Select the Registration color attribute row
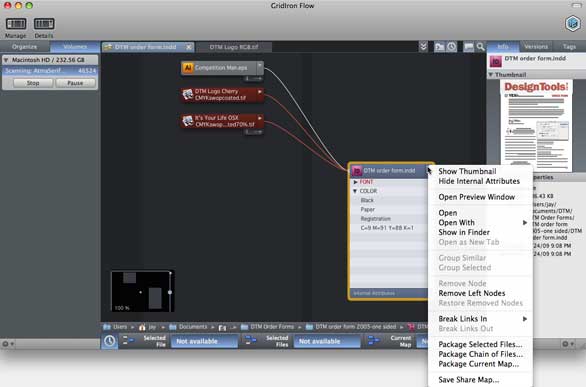The width and height of the screenshot is (586, 387). [x=388, y=219]
